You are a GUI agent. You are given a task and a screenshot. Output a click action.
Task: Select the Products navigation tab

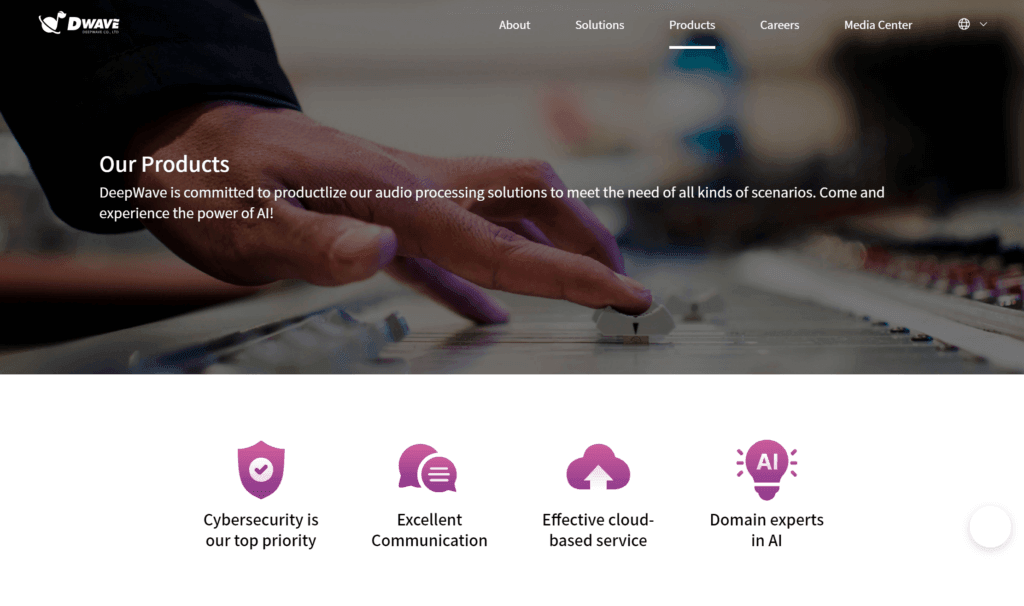(692, 25)
